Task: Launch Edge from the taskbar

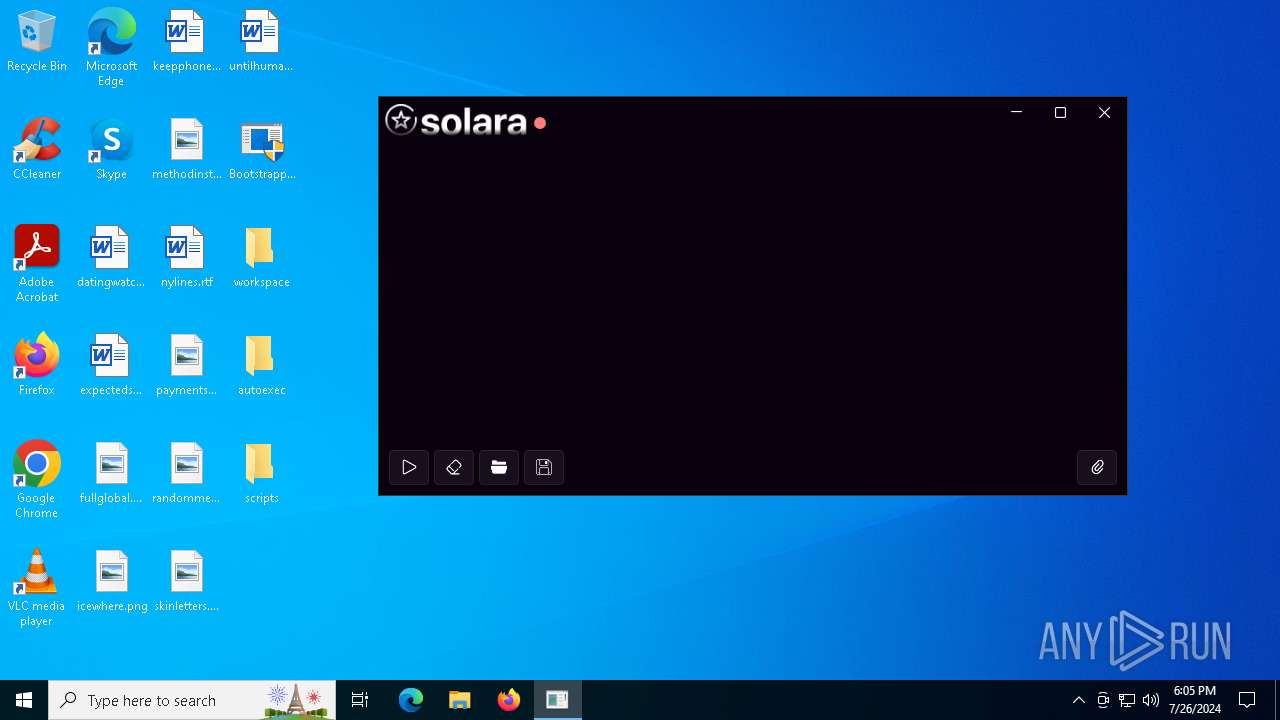Action: pyautogui.click(x=411, y=700)
